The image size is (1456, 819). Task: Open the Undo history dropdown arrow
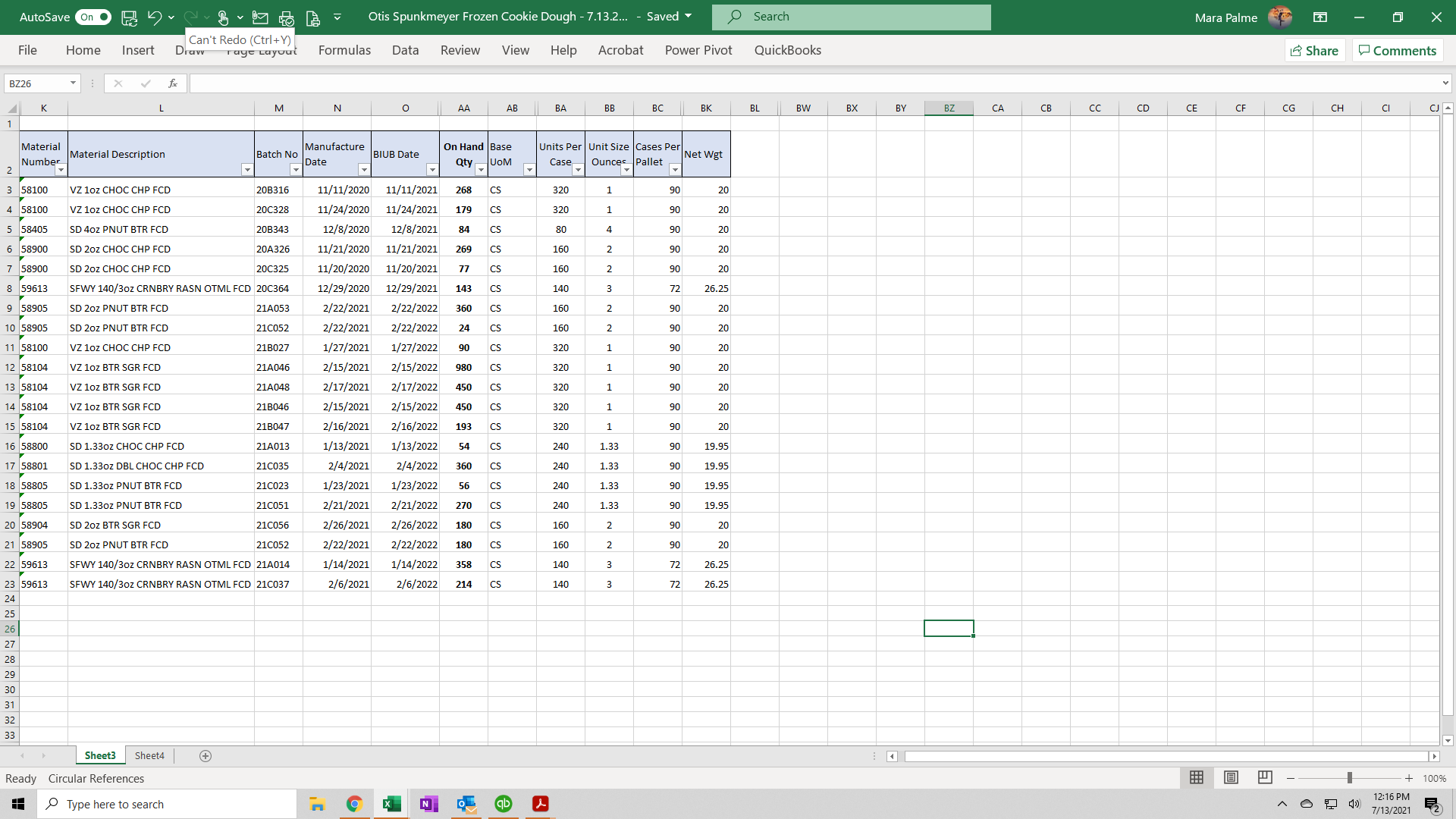[171, 17]
